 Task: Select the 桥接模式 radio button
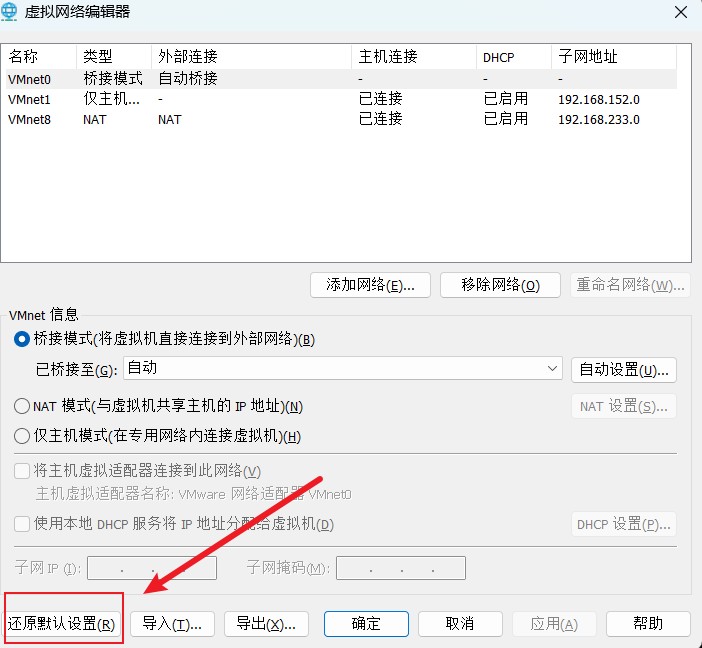(22, 339)
